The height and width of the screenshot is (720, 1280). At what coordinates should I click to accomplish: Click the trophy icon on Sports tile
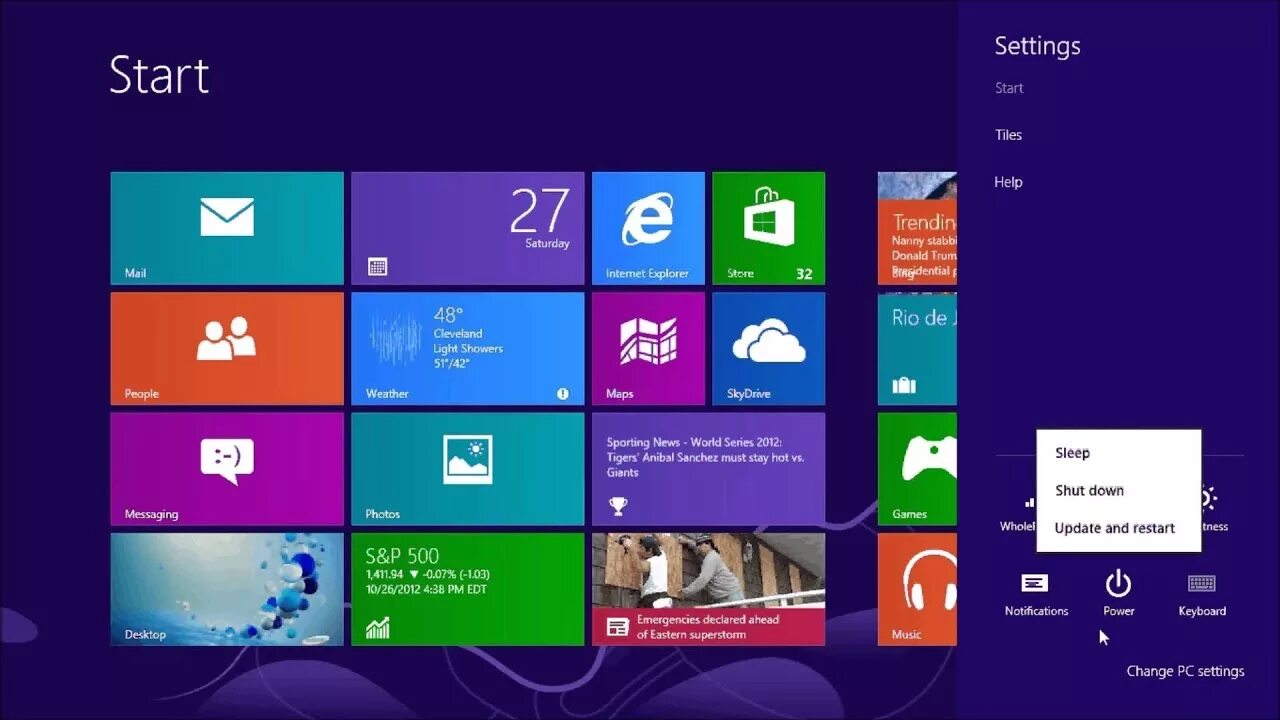click(x=618, y=507)
